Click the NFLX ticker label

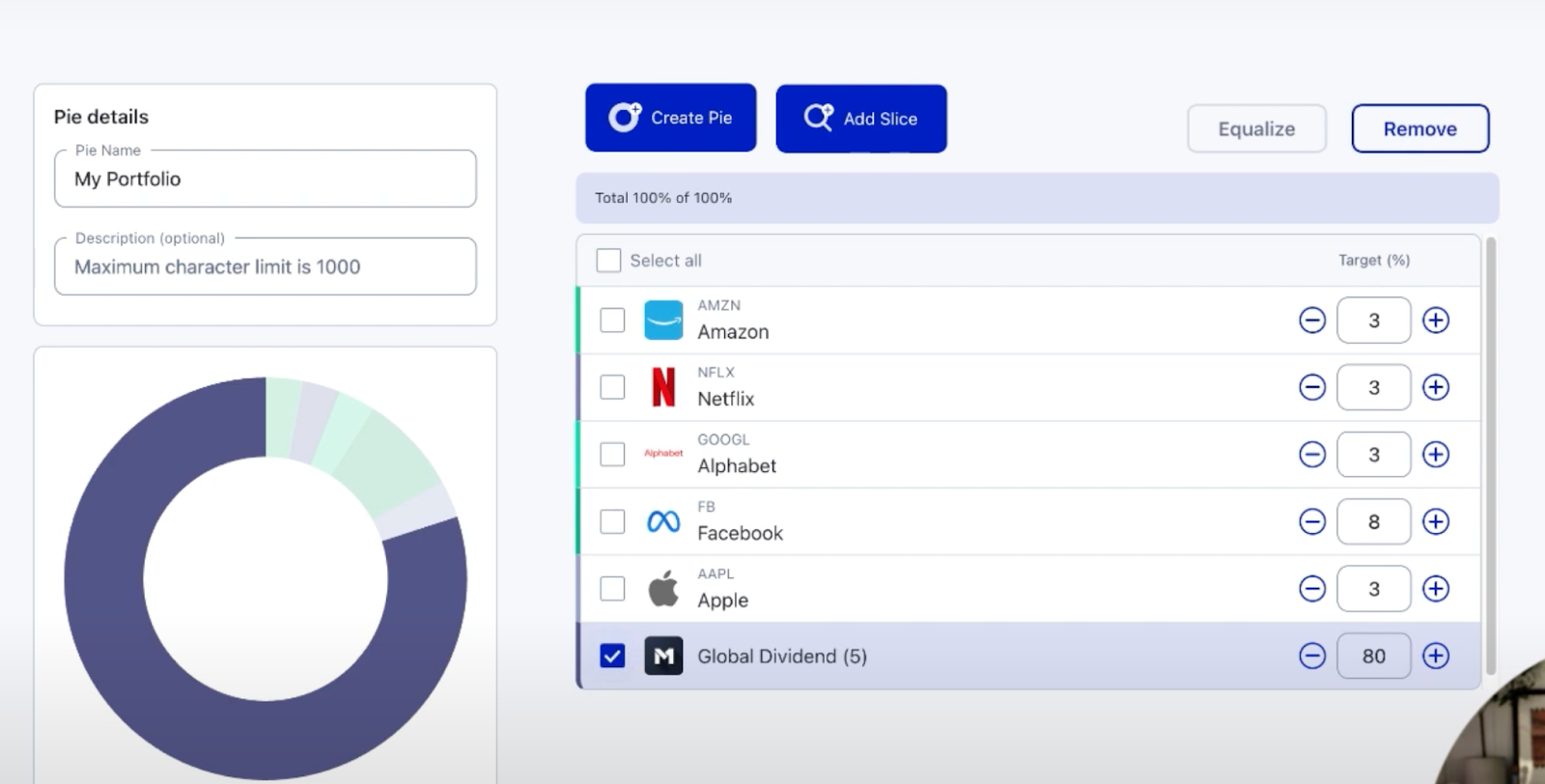coord(716,372)
